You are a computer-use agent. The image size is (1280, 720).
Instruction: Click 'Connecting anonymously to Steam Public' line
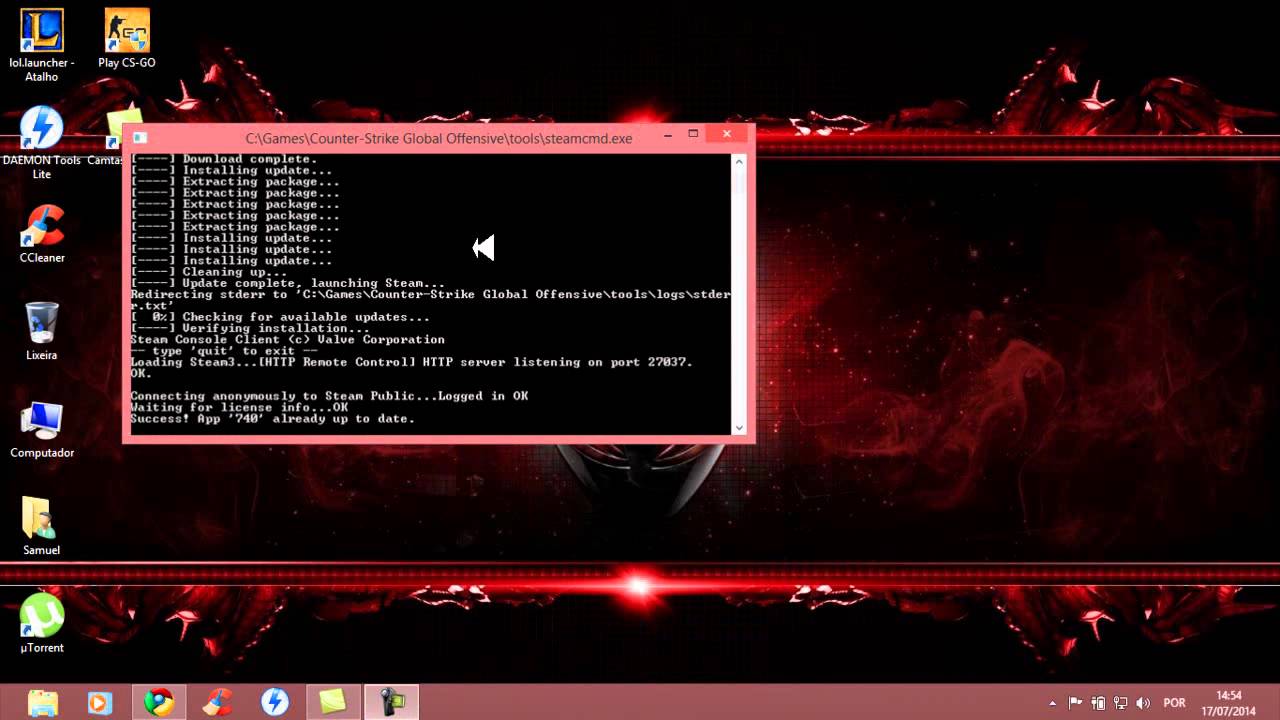pyautogui.click(x=329, y=396)
